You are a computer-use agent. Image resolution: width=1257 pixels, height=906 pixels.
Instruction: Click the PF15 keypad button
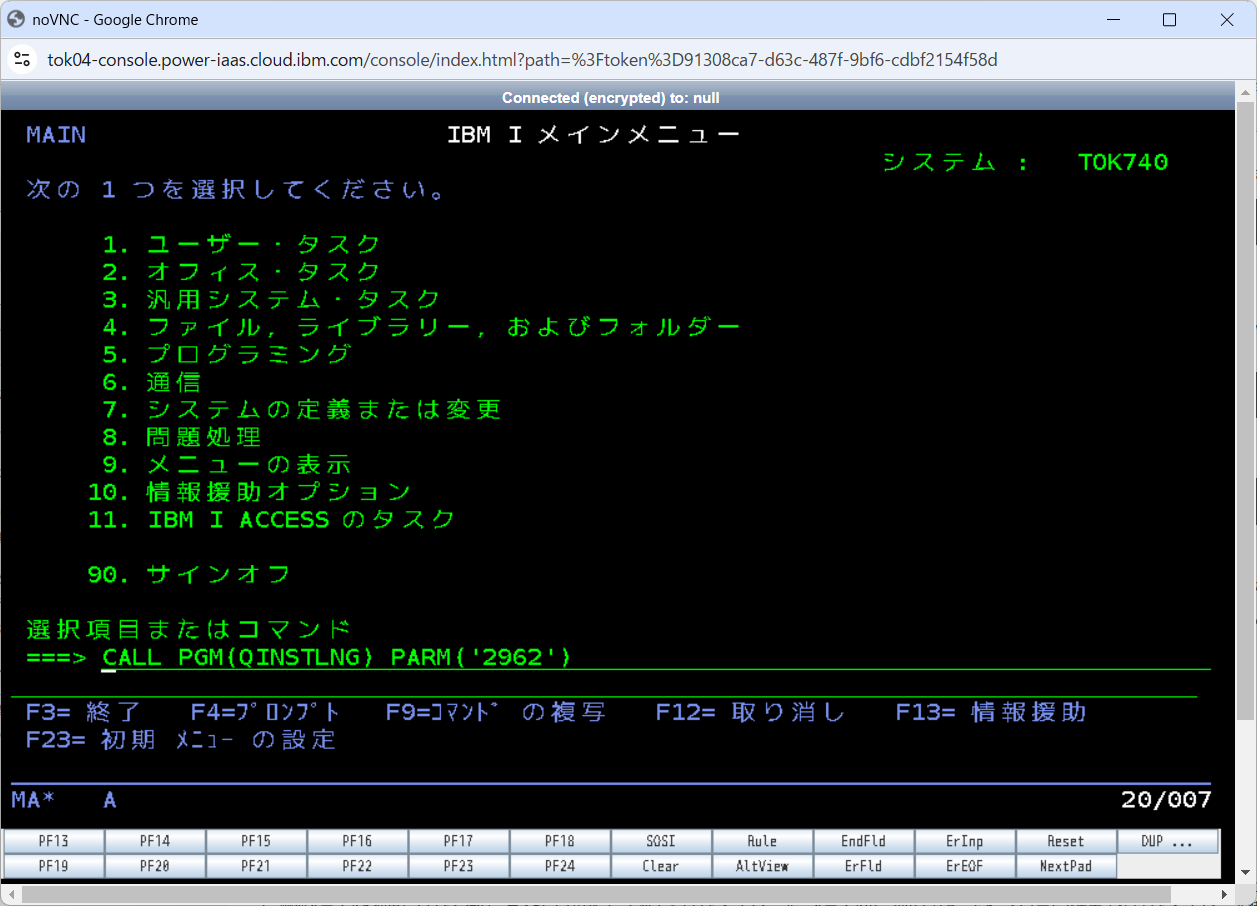(256, 842)
